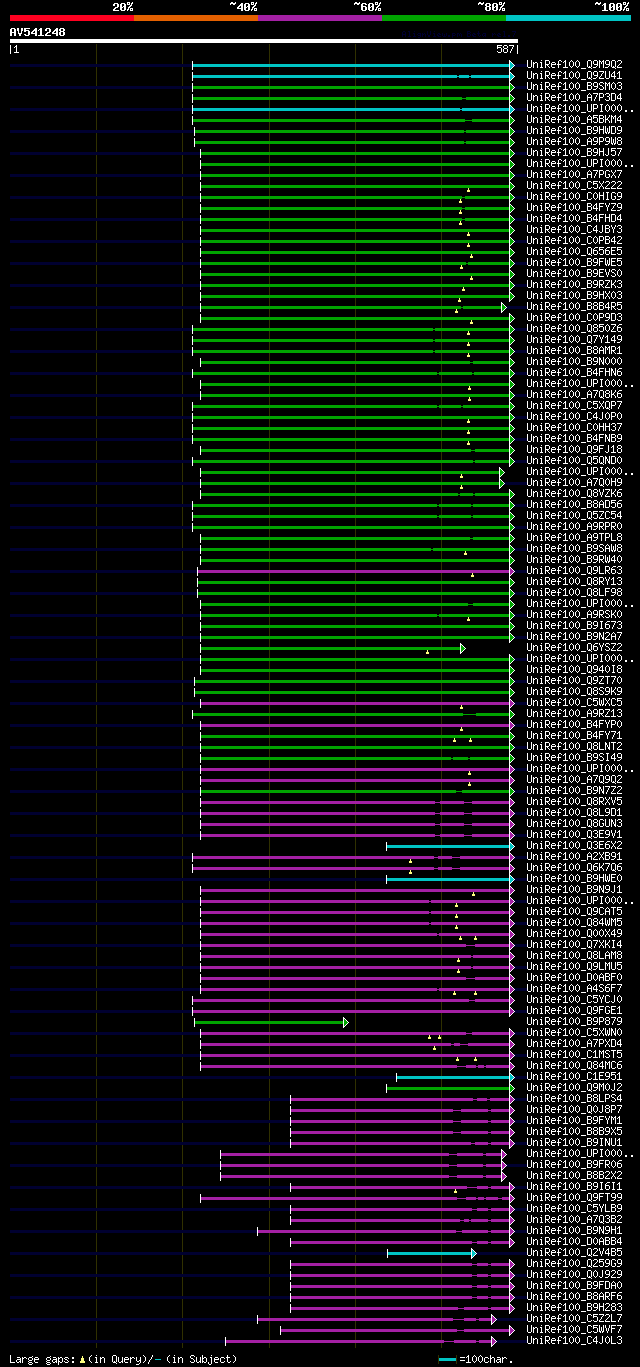
Task: Click the red 20% legend segment
Action: click(x=71, y=18)
